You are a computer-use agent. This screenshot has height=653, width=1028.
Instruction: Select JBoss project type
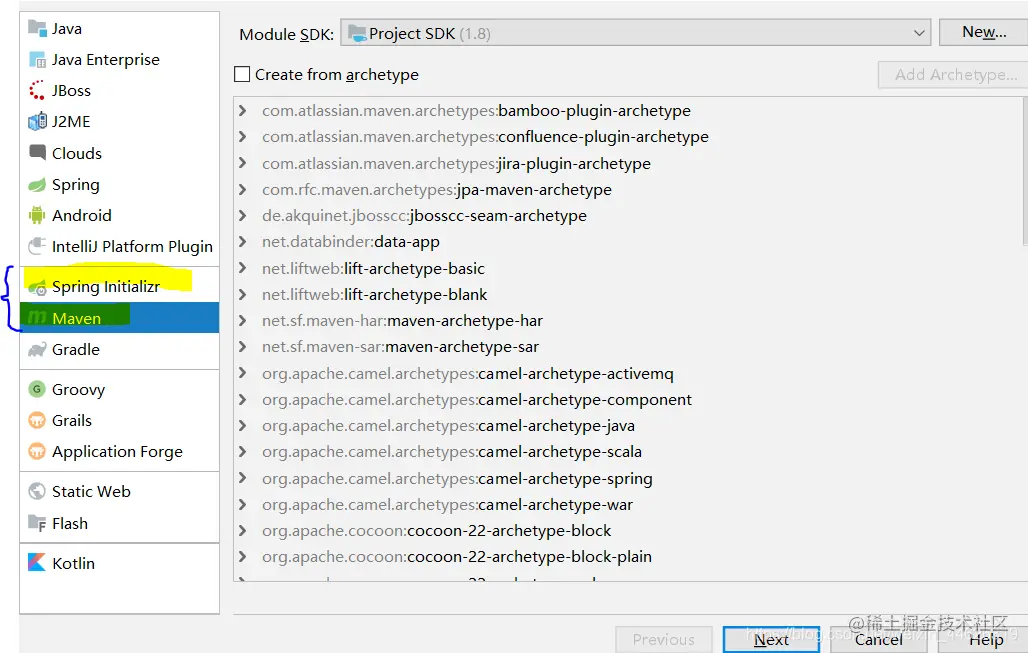tap(119, 90)
